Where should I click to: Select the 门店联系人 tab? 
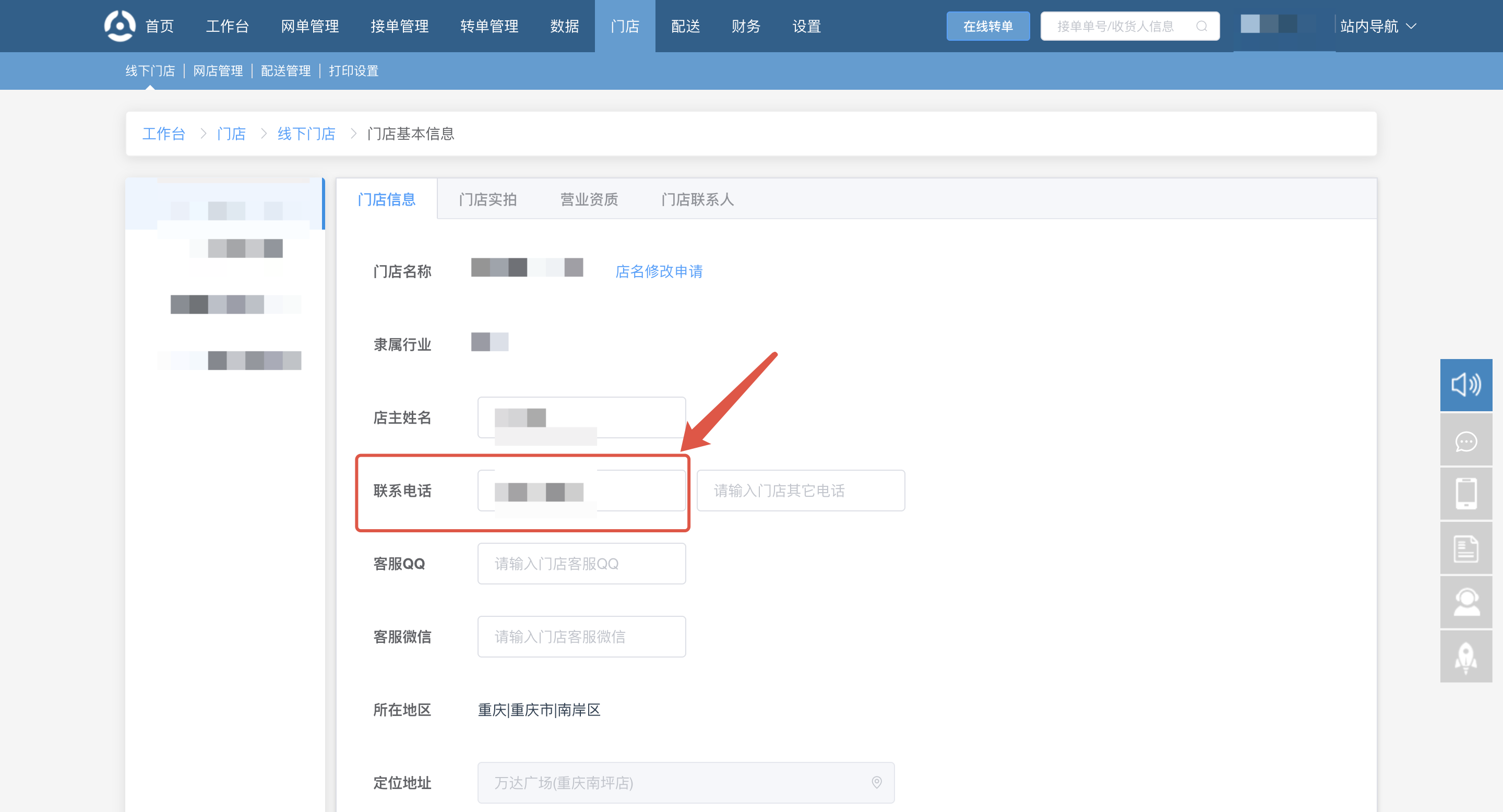(697, 199)
